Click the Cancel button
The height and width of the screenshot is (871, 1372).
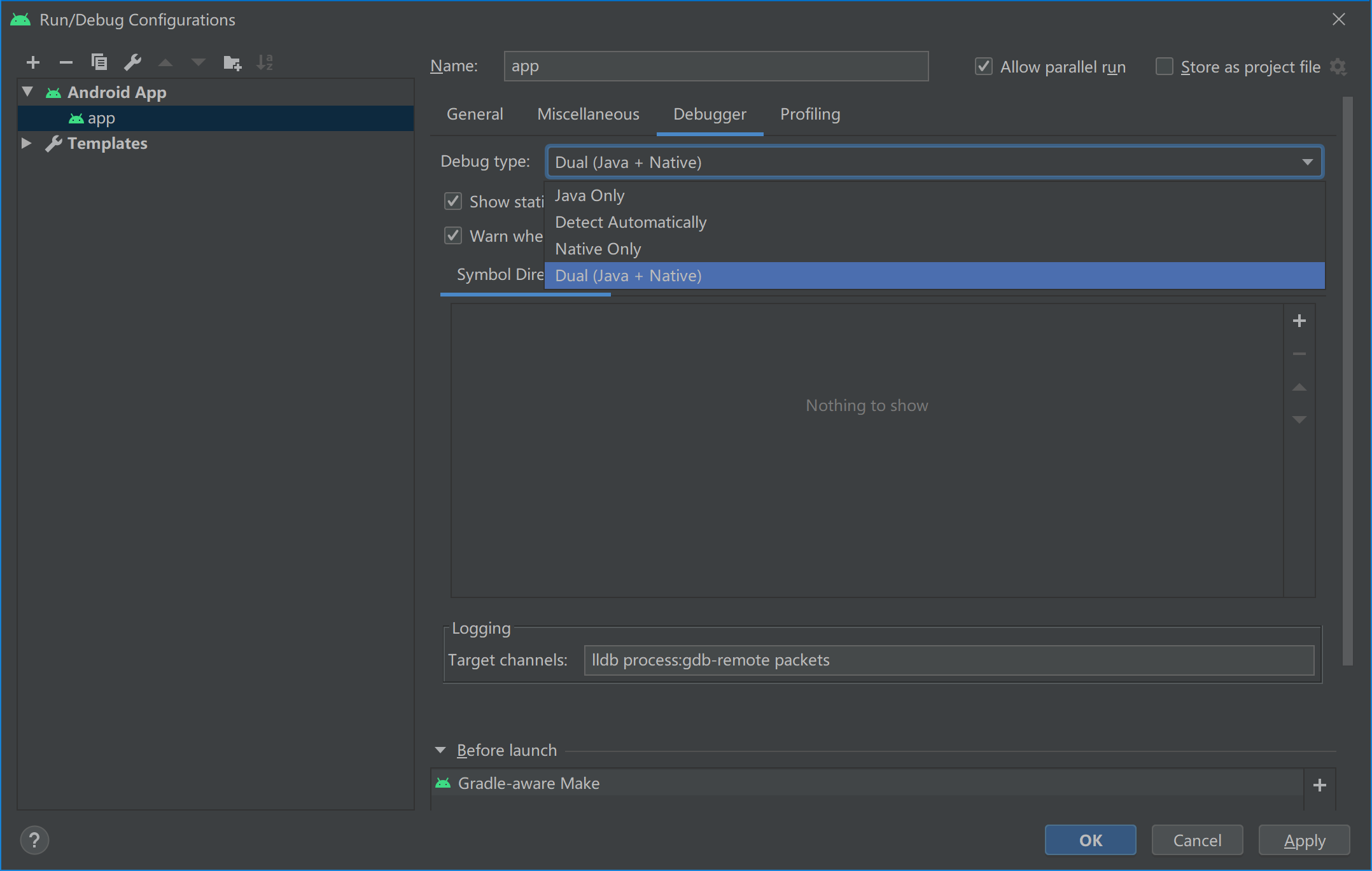click(1196, 840)
